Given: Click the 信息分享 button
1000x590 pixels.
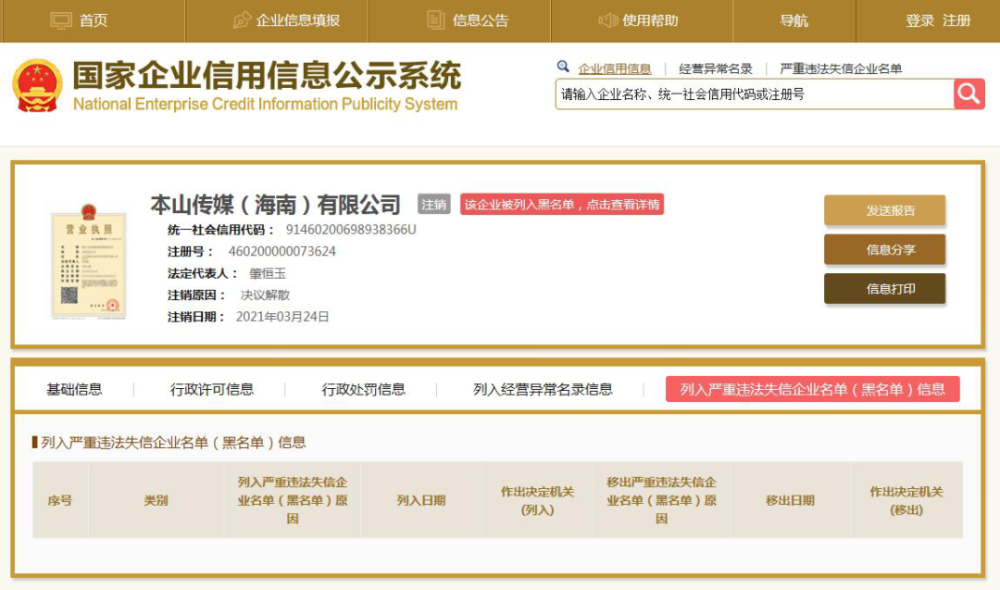Looking at the screenshot, I should (x=885, y=249).
